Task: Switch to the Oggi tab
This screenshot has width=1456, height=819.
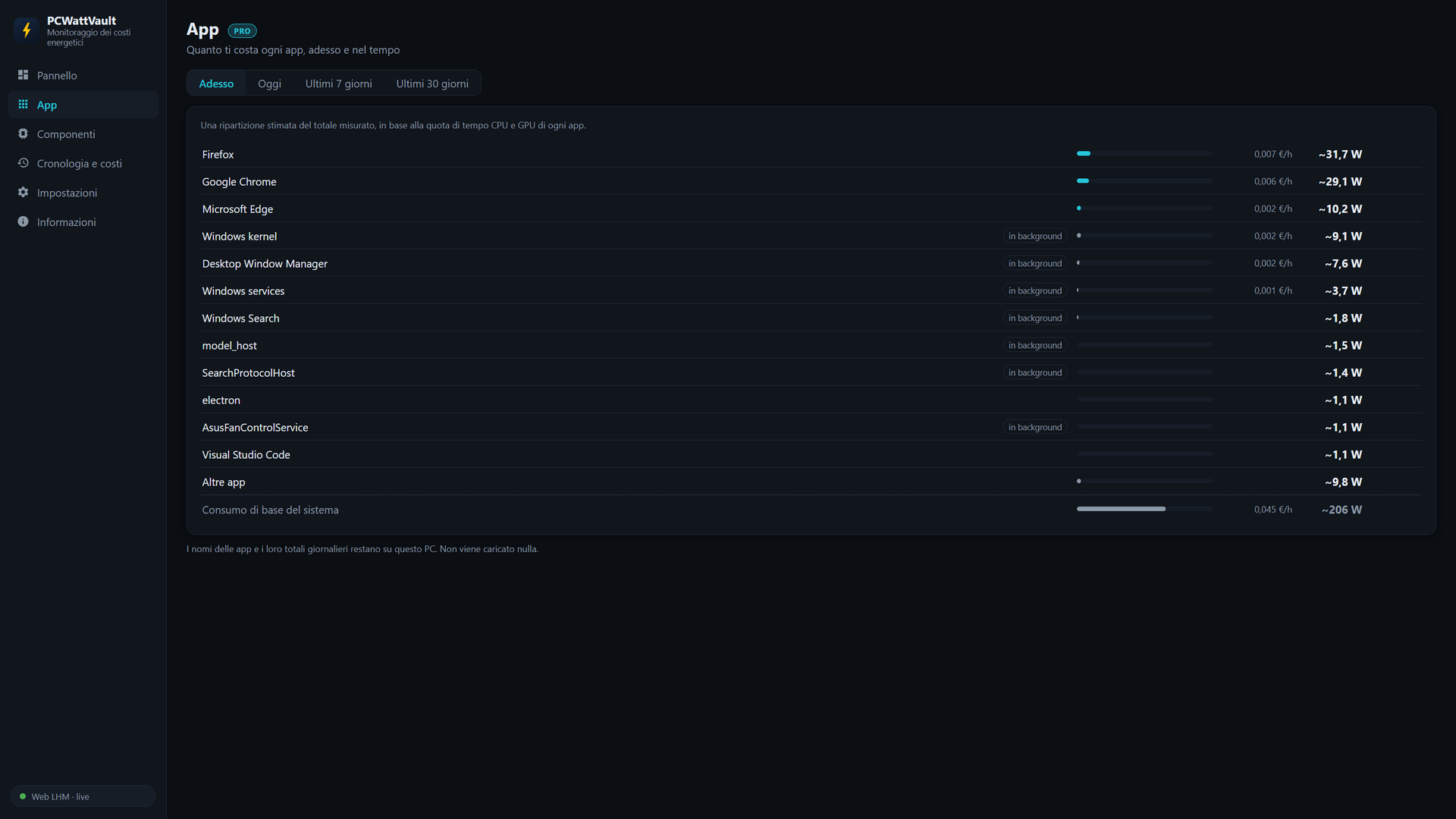Action: click(269, 83)
